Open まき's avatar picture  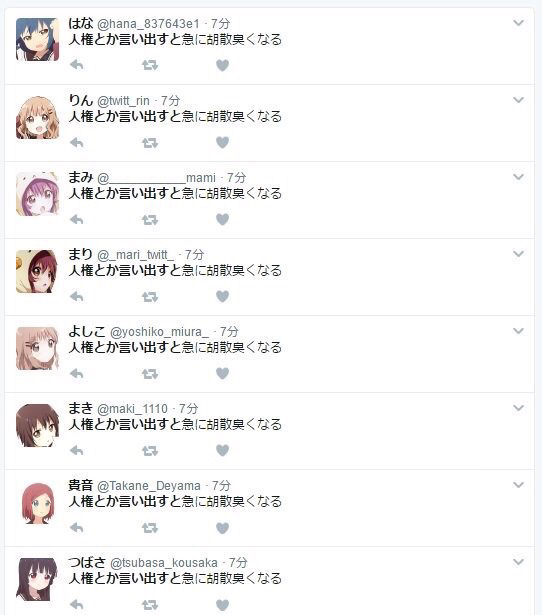[x=38, y=426]
